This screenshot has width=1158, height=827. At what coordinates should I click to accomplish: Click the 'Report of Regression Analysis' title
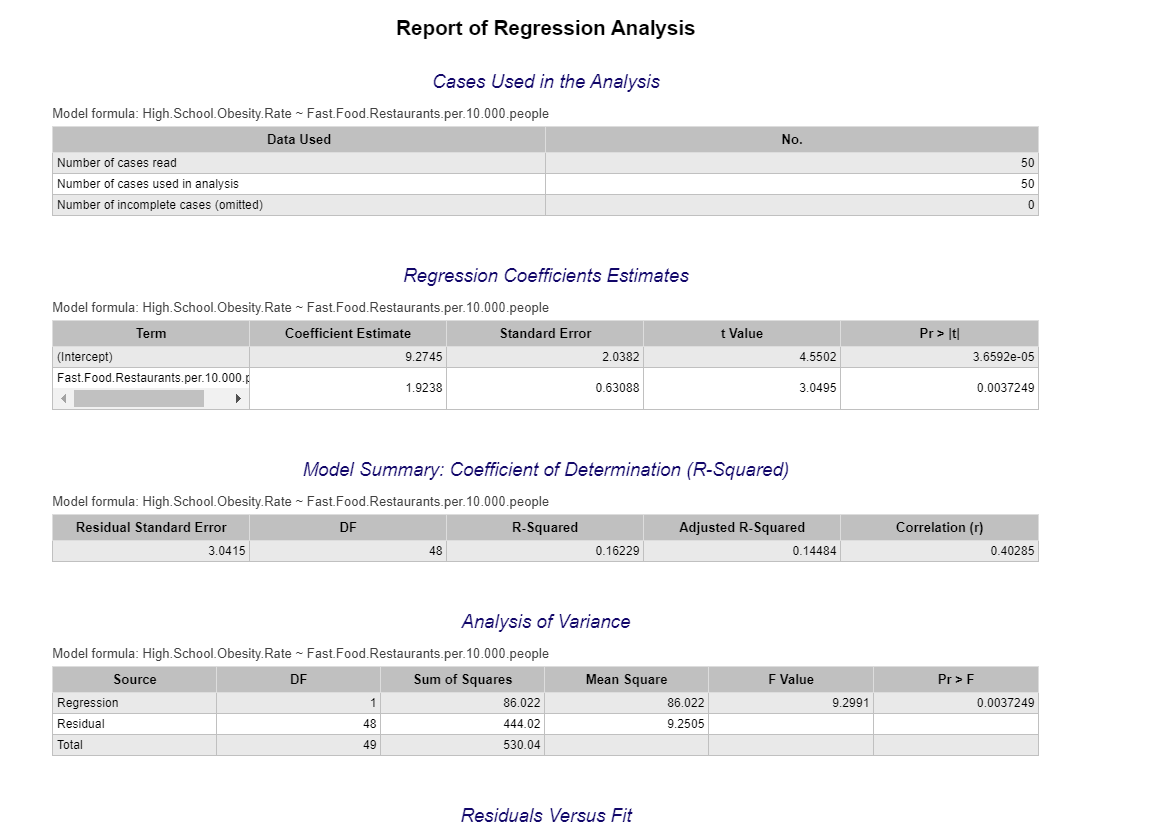(545, 28)
